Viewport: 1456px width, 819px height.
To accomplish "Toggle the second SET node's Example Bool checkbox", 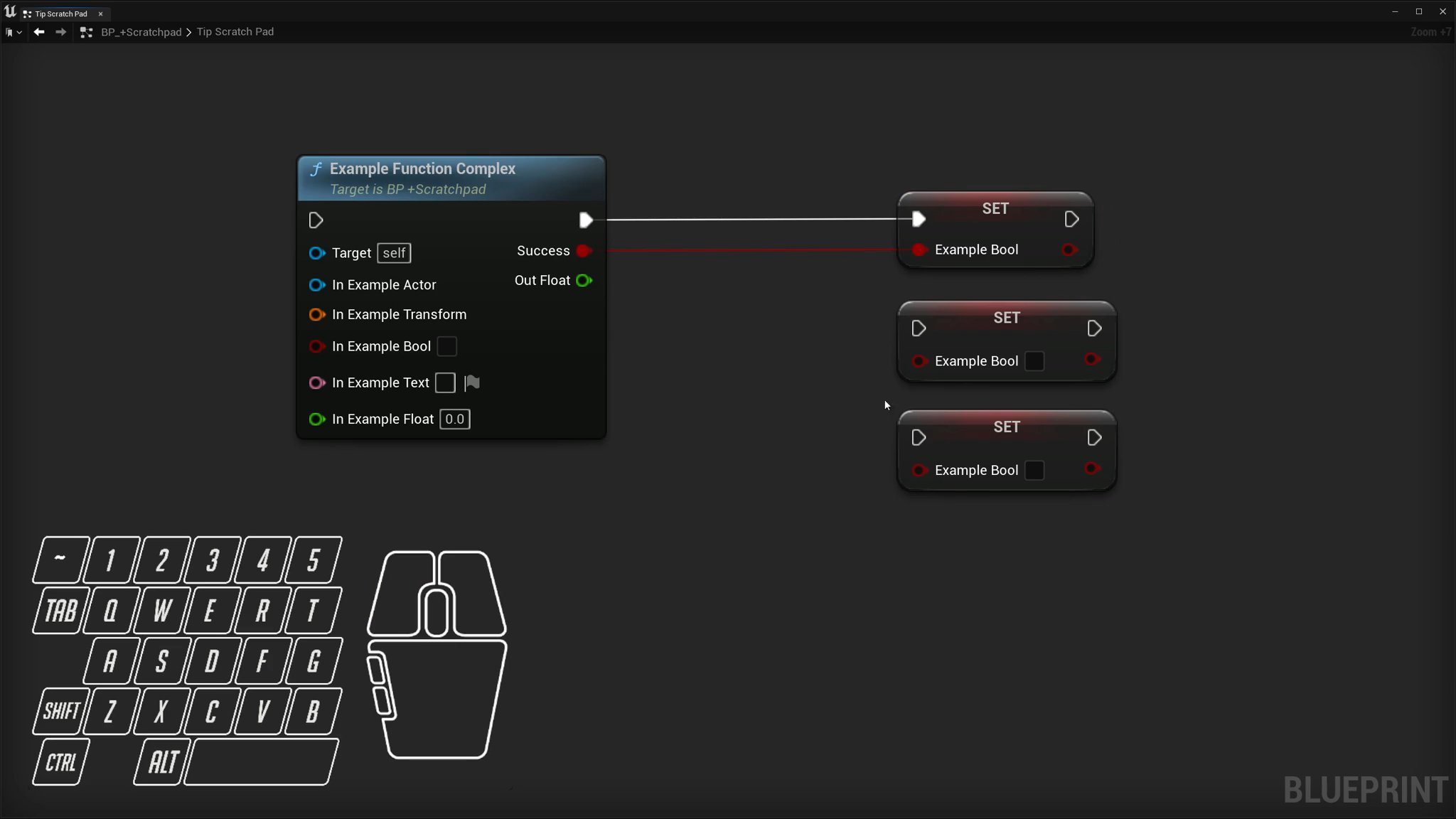I will tap(1034, 361).
